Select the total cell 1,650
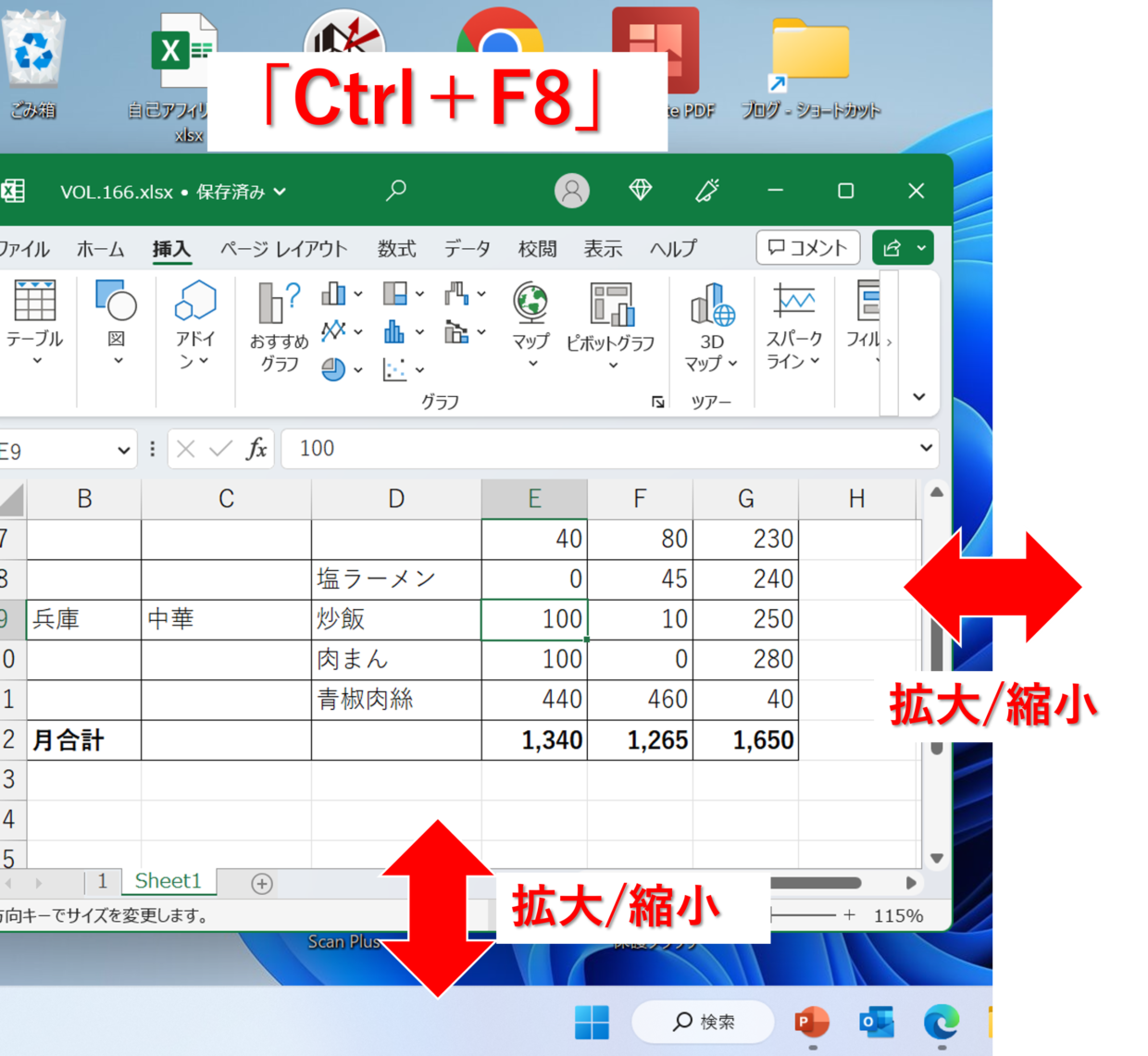This screenshot has width=1148, height=1056. (x=746, y=740)
